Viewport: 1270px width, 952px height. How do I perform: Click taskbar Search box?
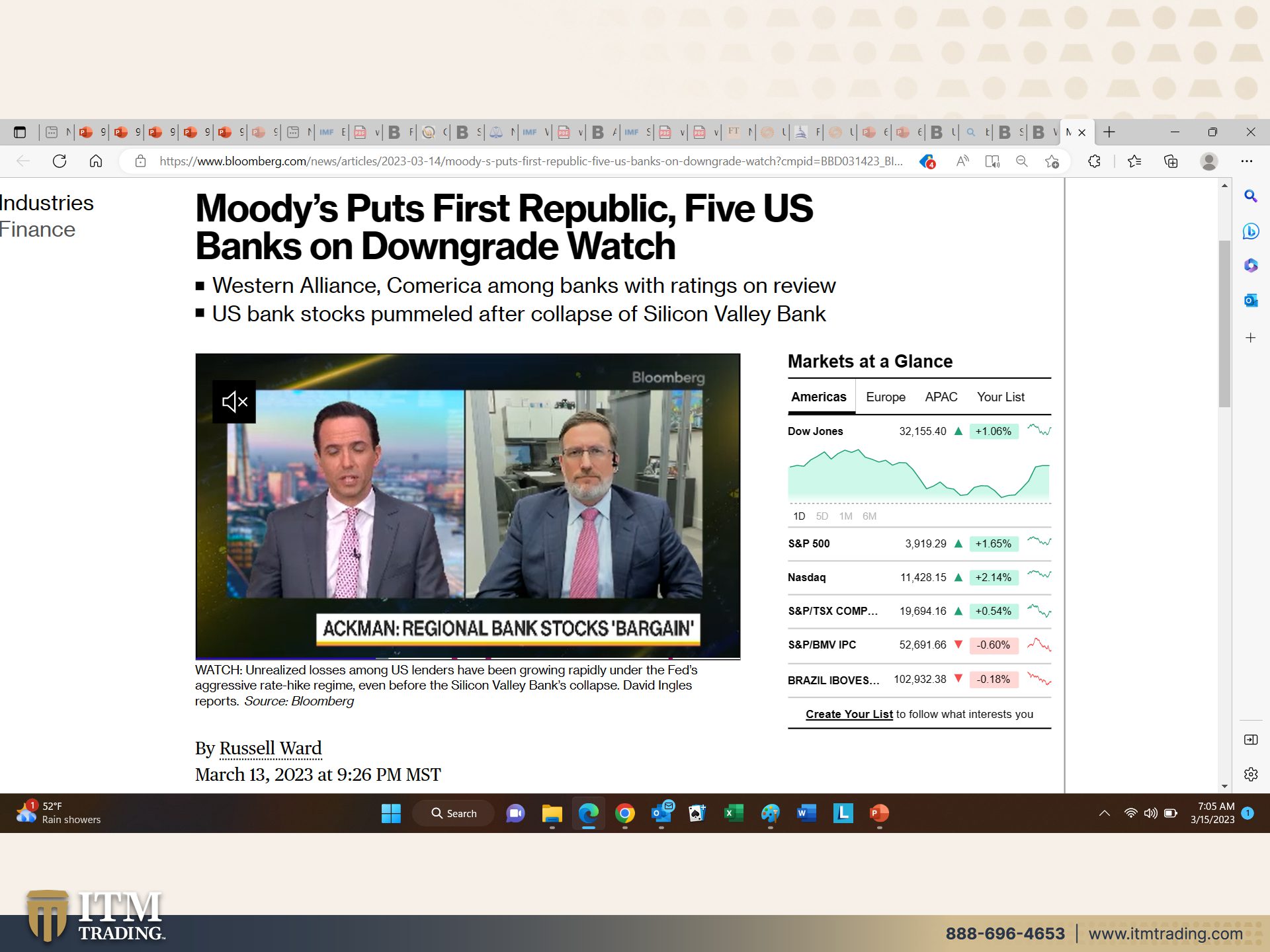tap(454, 813)
